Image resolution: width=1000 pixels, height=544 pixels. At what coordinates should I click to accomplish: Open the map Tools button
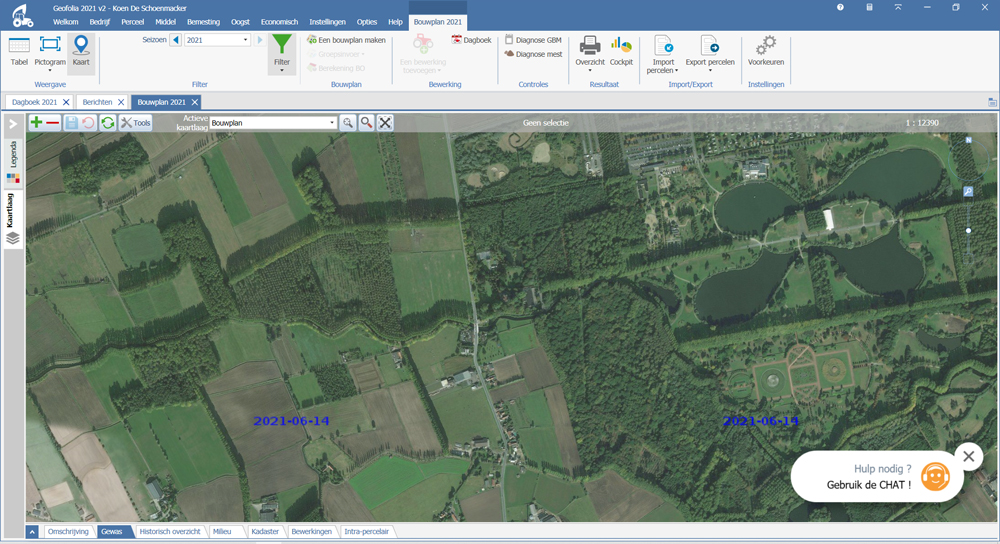pos(136,122)
